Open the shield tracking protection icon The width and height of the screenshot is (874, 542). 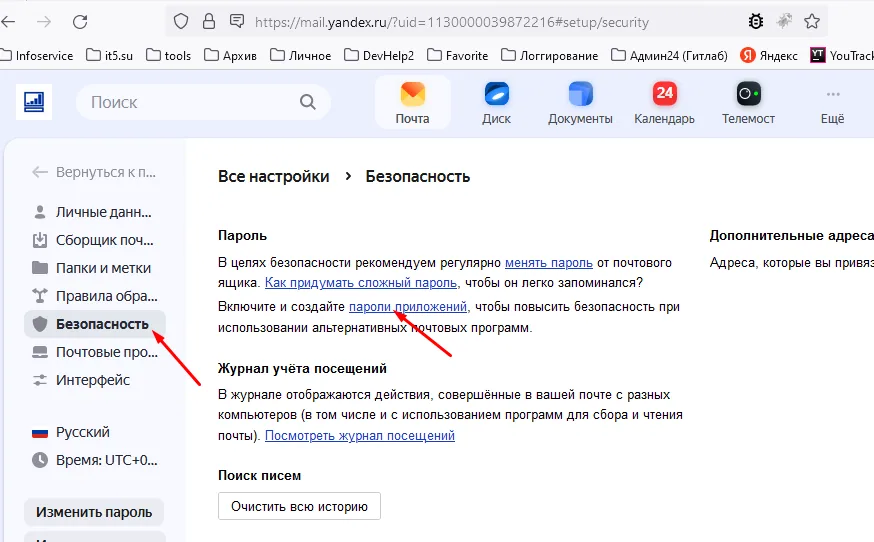coord(181,22)
